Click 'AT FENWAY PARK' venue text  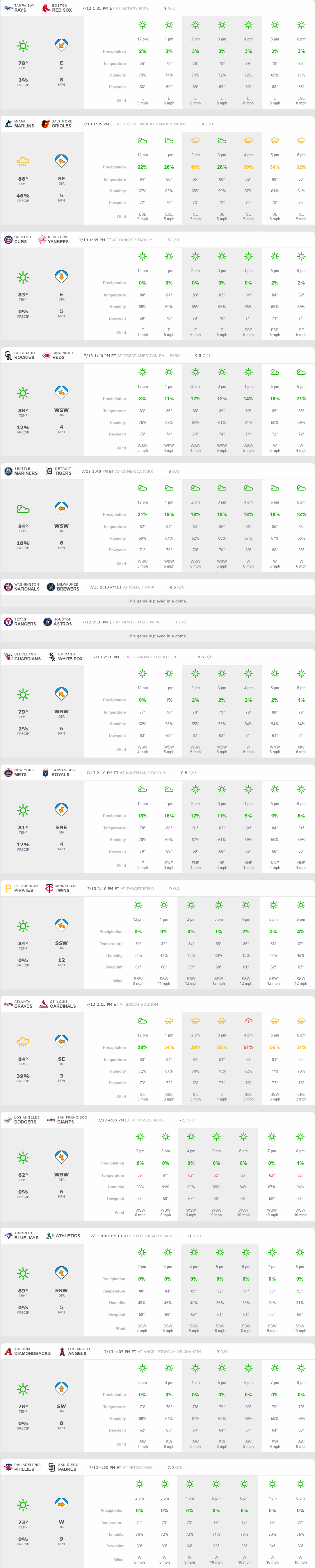(133, 8)
